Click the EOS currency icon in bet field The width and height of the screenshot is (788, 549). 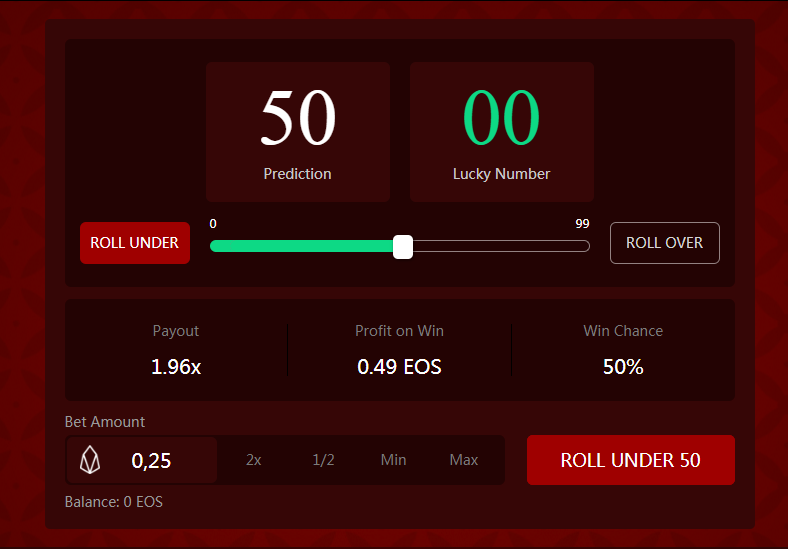[90, 460]
